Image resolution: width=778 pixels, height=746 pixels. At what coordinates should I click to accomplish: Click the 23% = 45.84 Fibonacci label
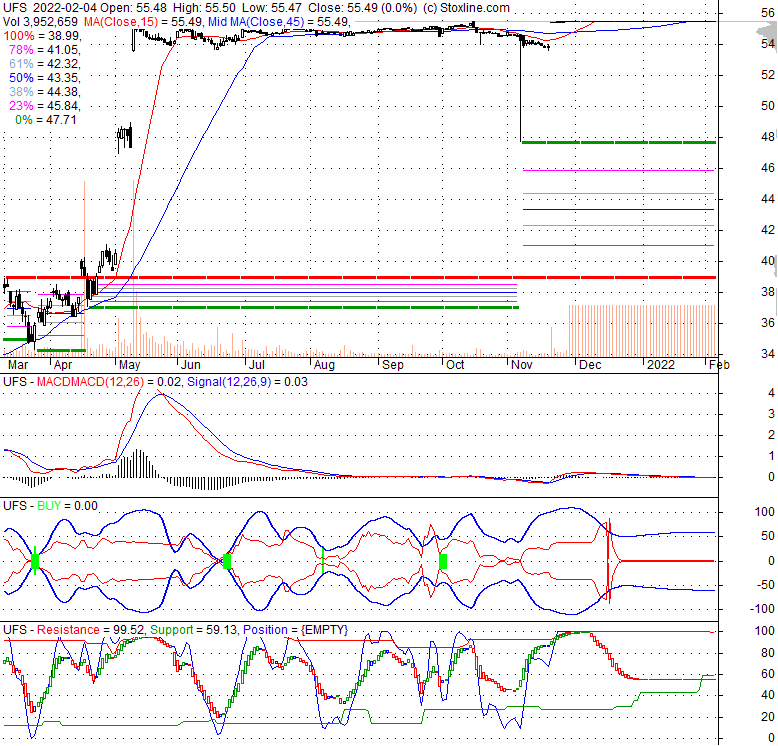(x=45, y=106)
